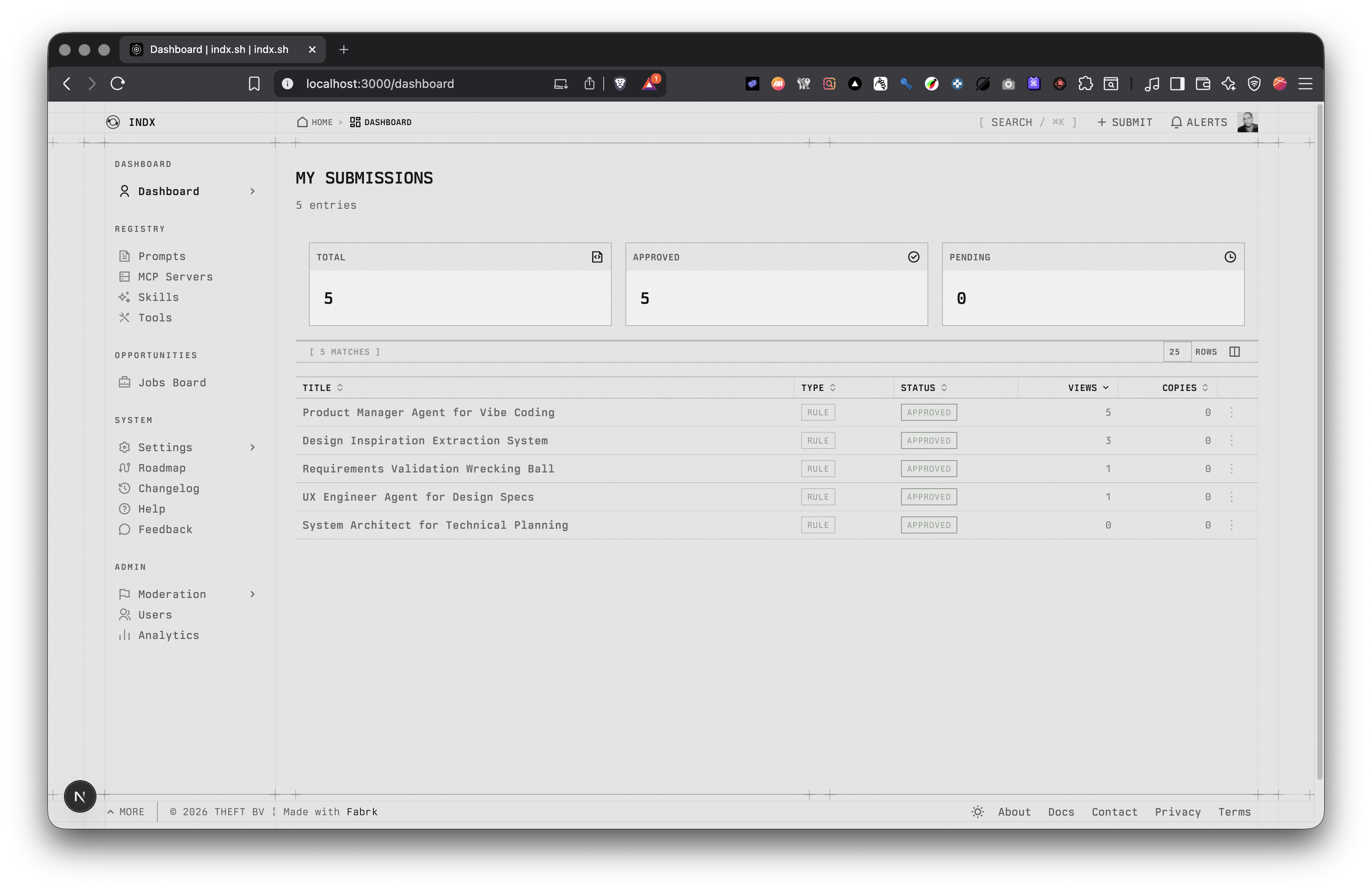Toggle the rows layout view icon

click(x=1235, y=351)
